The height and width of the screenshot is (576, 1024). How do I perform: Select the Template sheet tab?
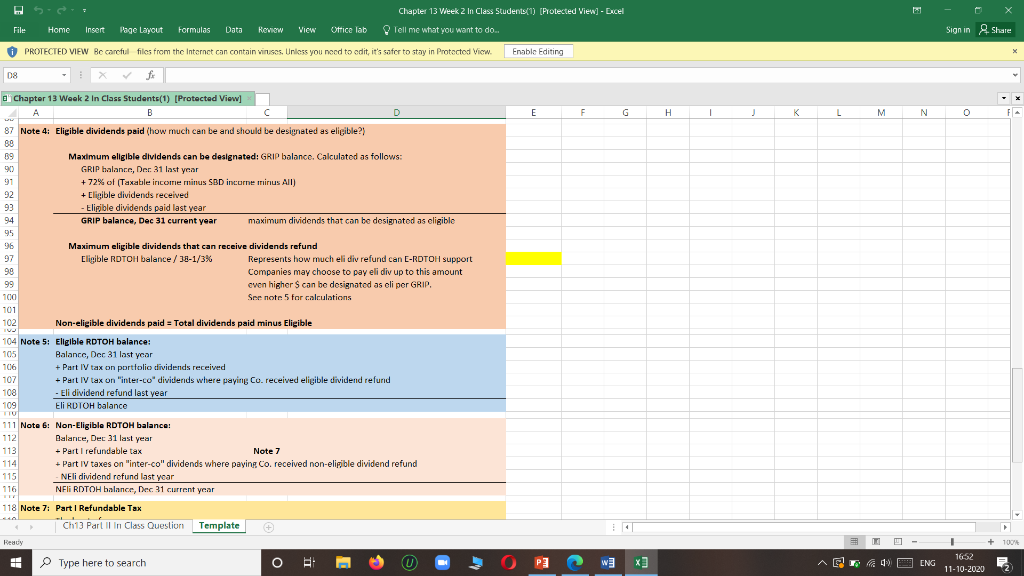219,526
